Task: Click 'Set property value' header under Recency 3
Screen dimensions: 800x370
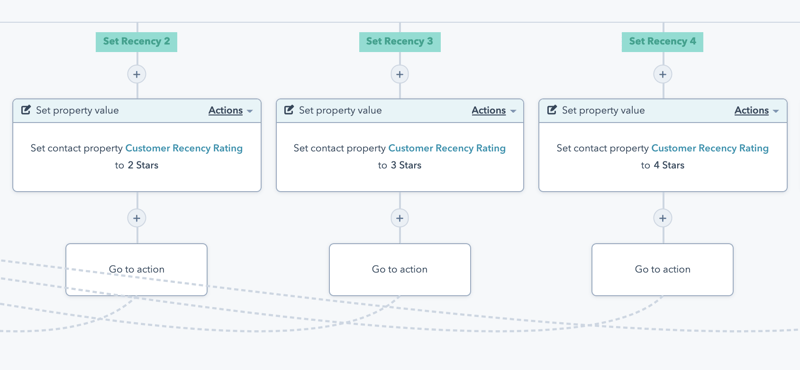Action: pyautogui.click(x=340, y=111)
